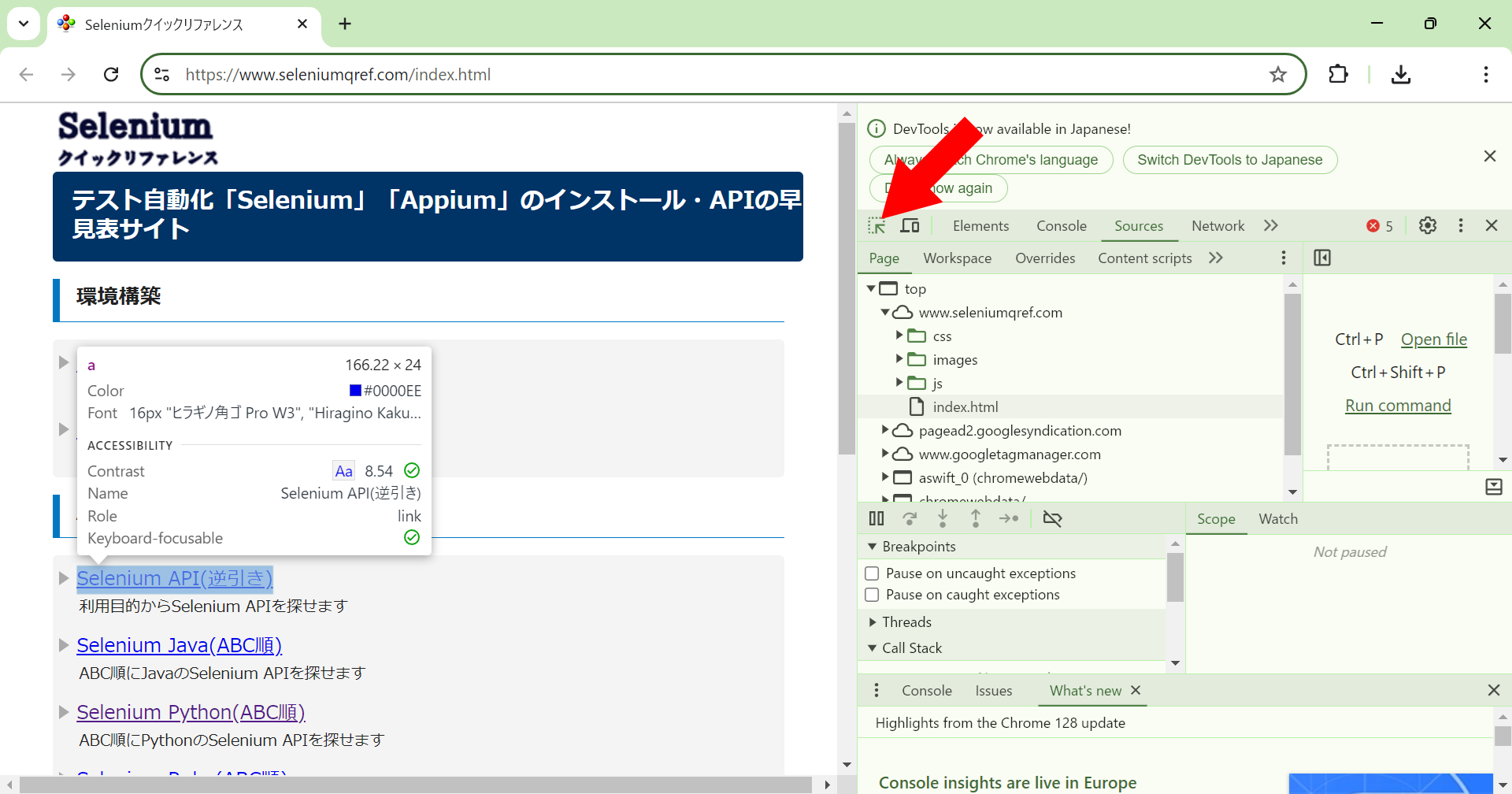The height and width of the screenshot is (794, 1512).
Task: Reload the page
Action: pos(111,75)
